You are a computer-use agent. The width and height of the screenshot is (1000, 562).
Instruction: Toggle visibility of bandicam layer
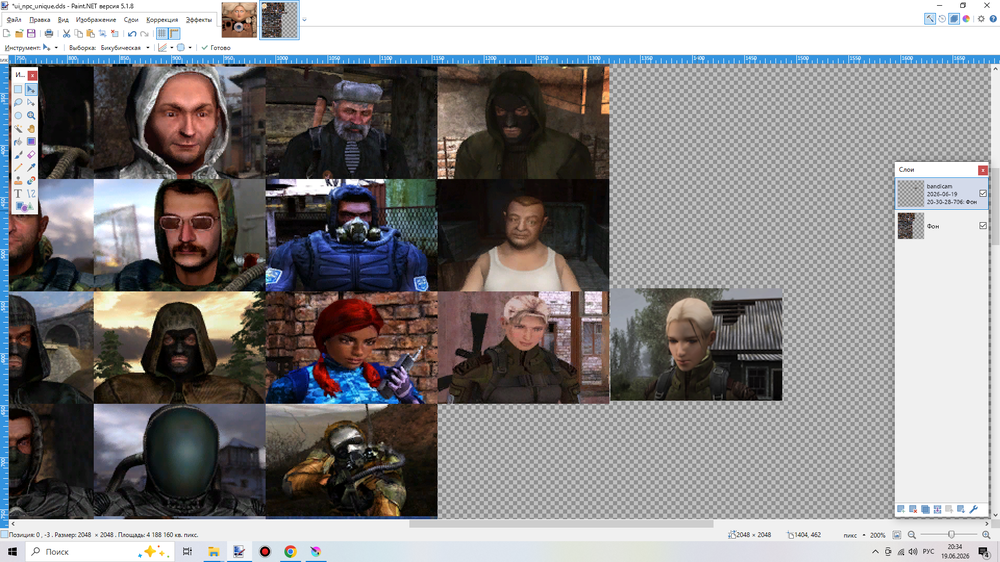click(x=983, y=193)
